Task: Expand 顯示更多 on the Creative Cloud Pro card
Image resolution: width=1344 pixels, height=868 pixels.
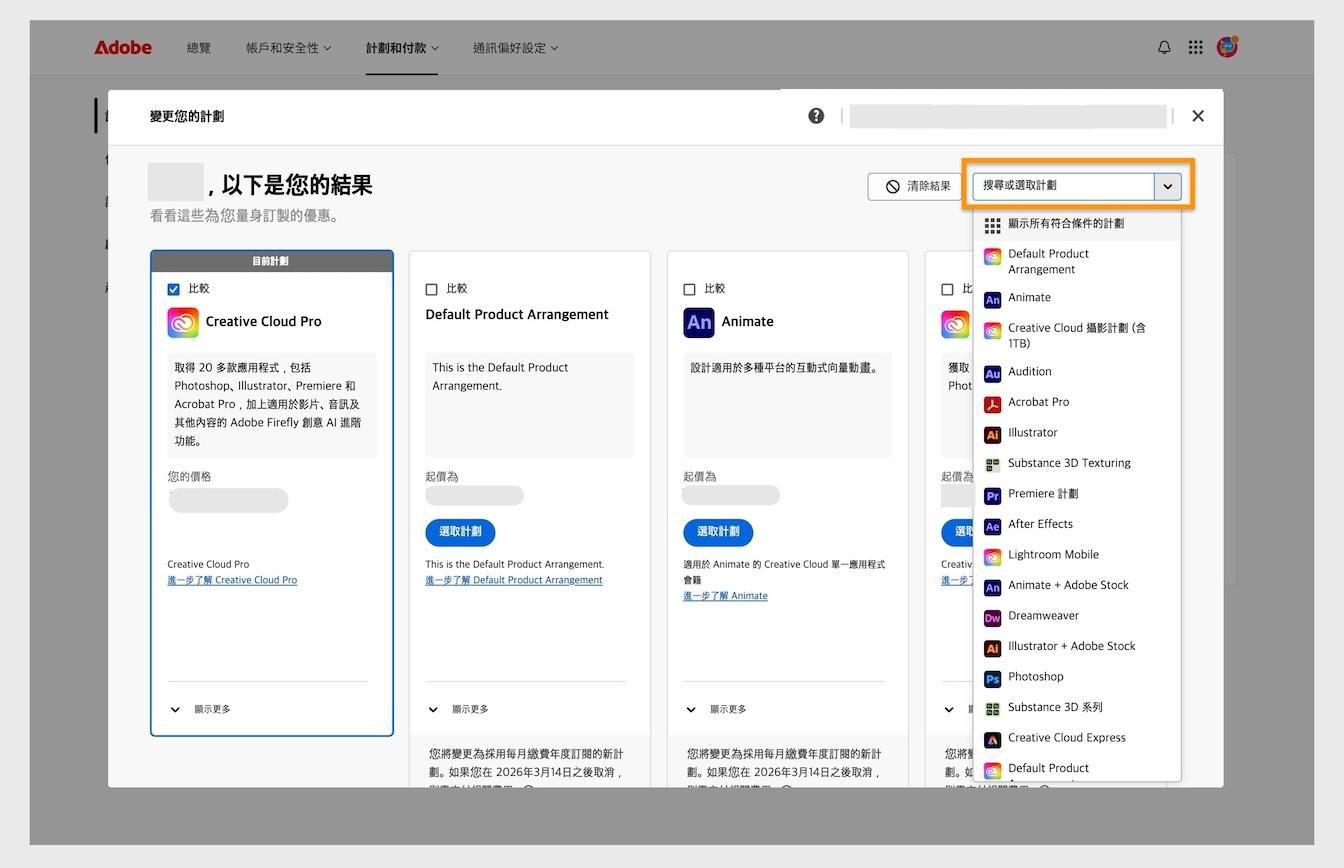Action: tap(199, 709)
